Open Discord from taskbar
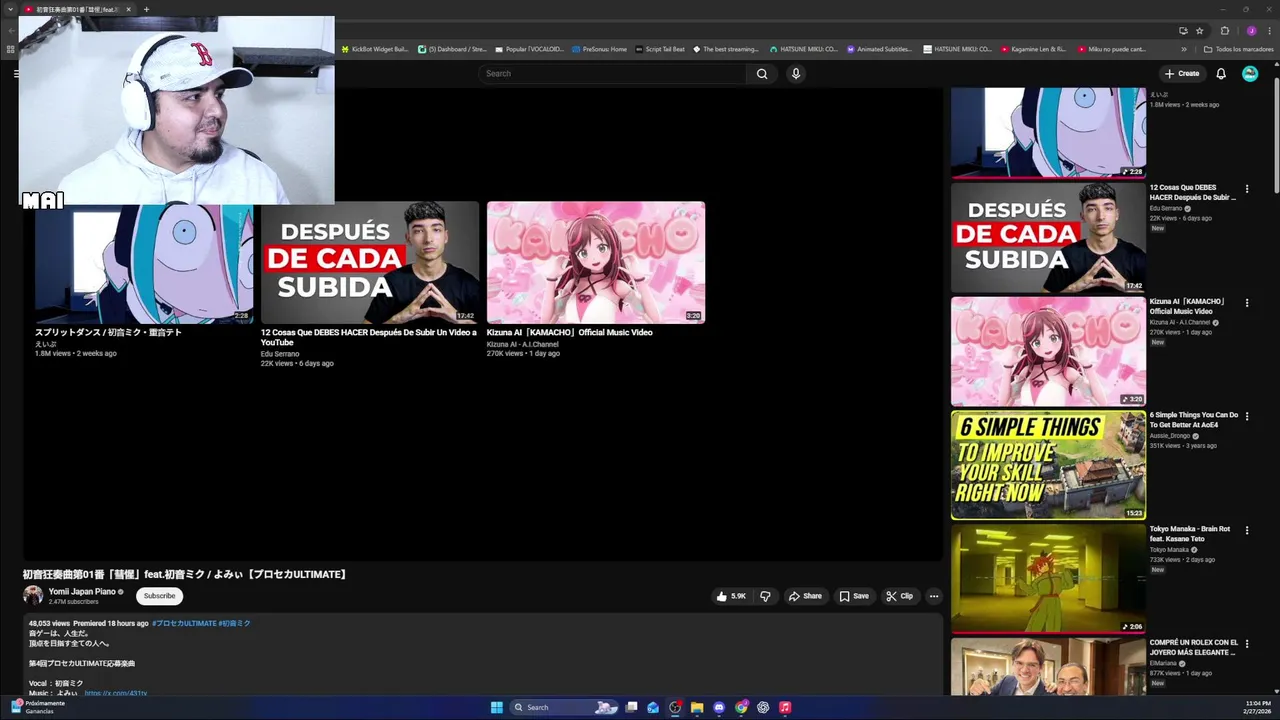This screenshot has width=1280, height=720. [719, 707]
